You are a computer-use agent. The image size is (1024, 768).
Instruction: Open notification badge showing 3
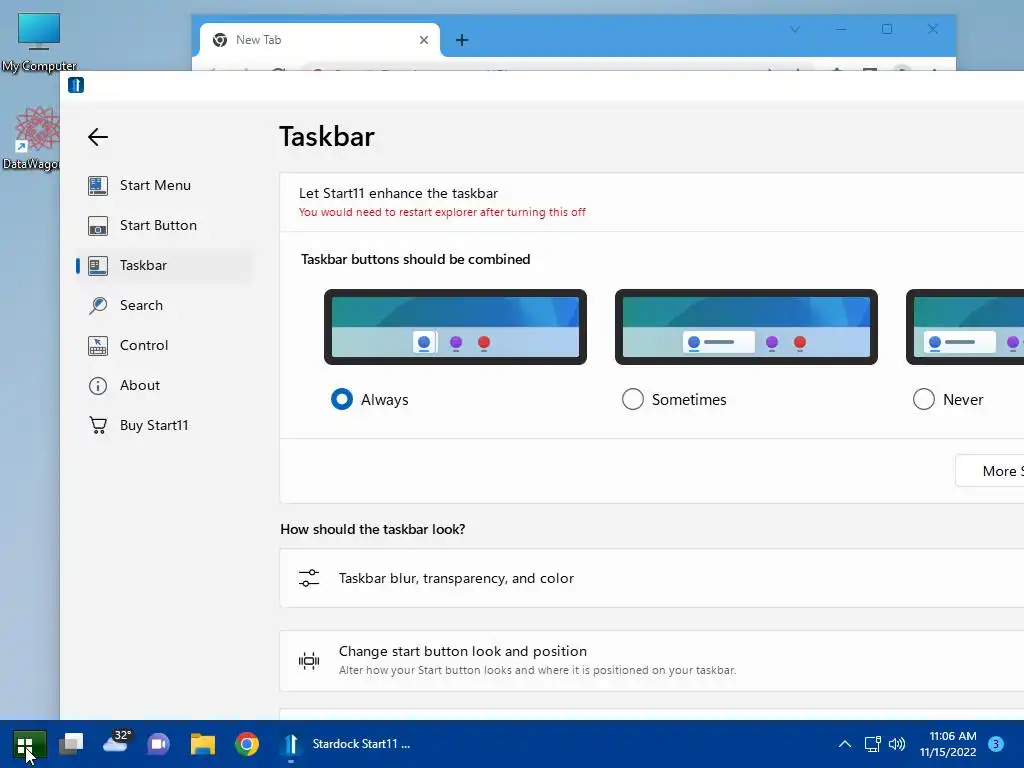coord(996,744)
